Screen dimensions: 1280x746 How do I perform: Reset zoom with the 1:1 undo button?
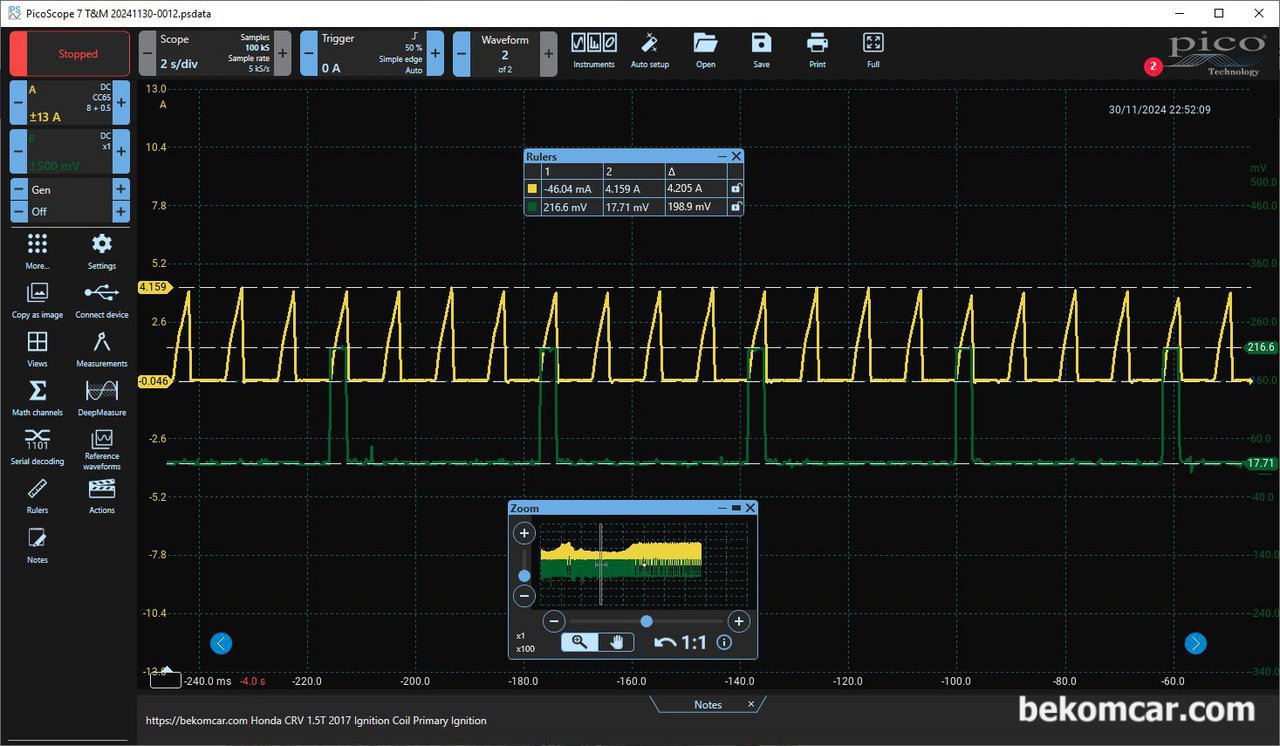(x=680, y=642)
